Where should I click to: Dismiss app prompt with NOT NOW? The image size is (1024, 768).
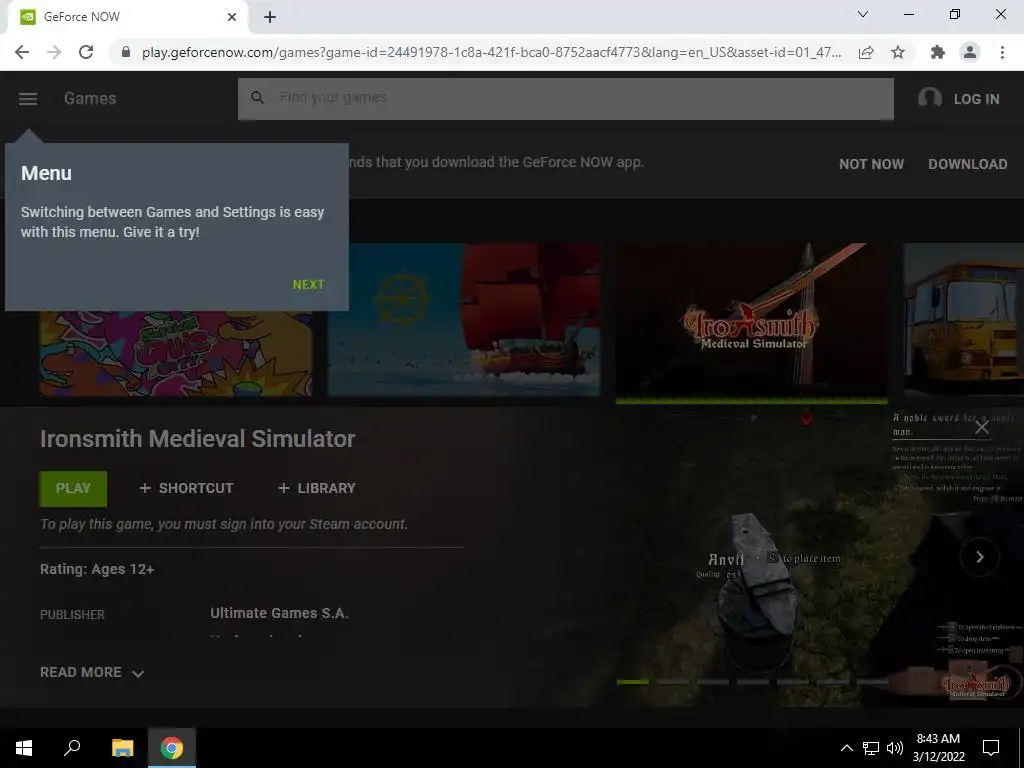[x=871, y=164]
